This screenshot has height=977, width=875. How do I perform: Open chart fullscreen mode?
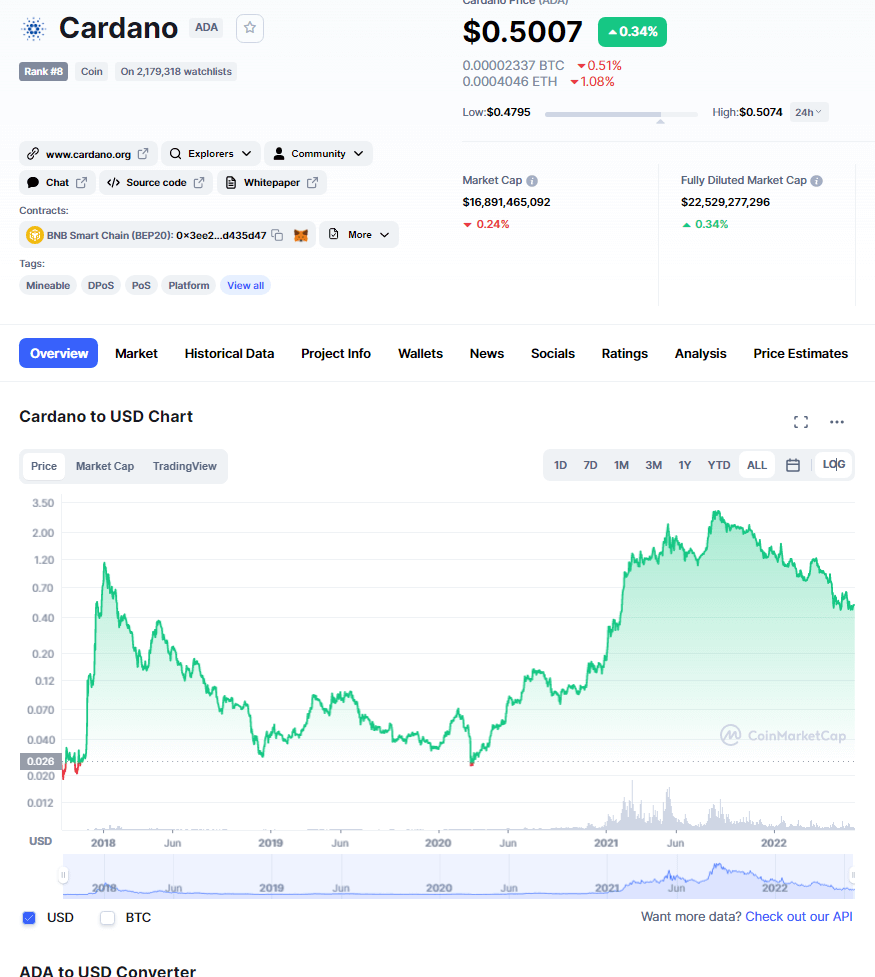point(801,422)
